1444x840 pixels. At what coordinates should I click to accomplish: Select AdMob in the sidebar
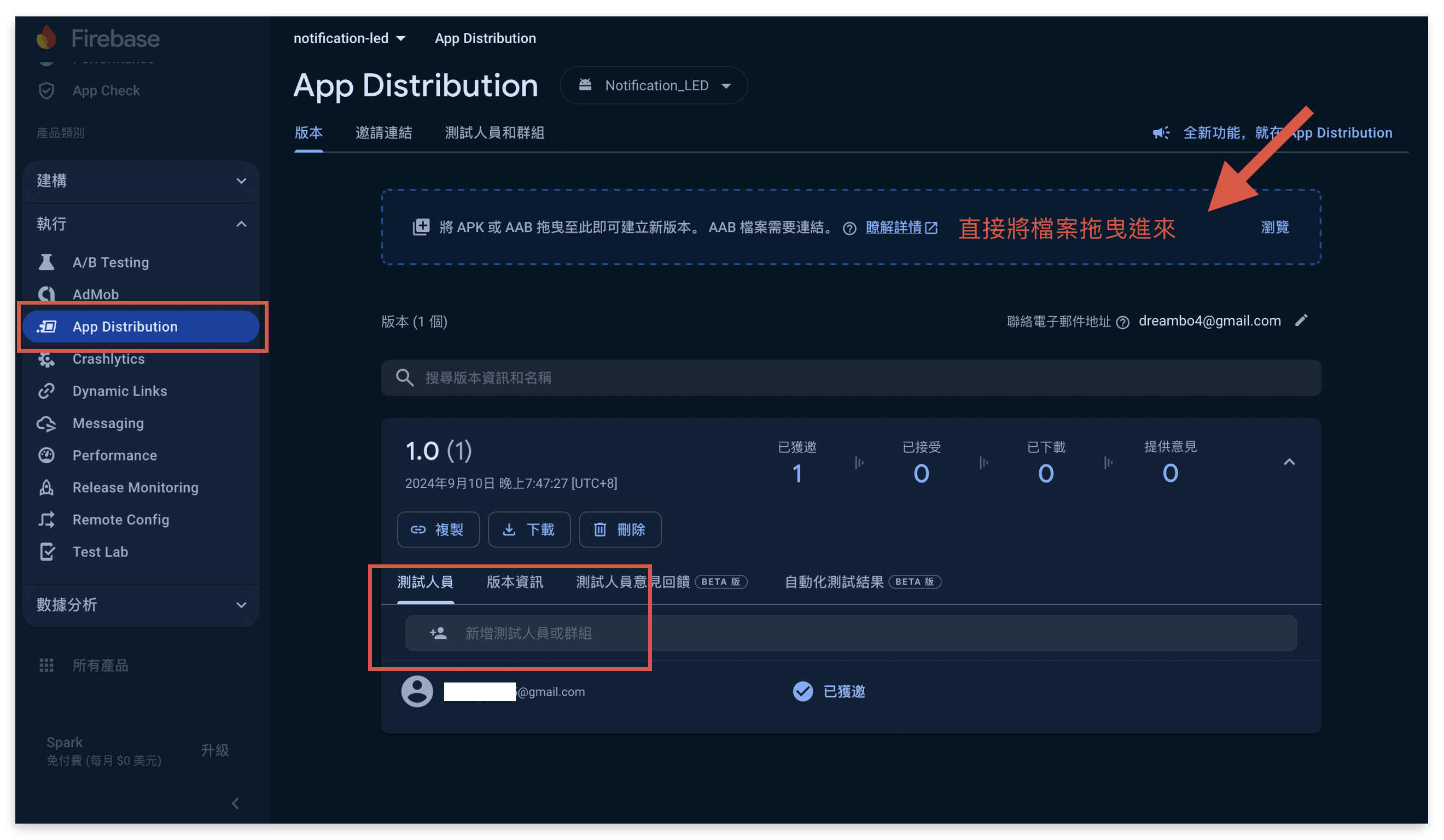coord(95,294)
